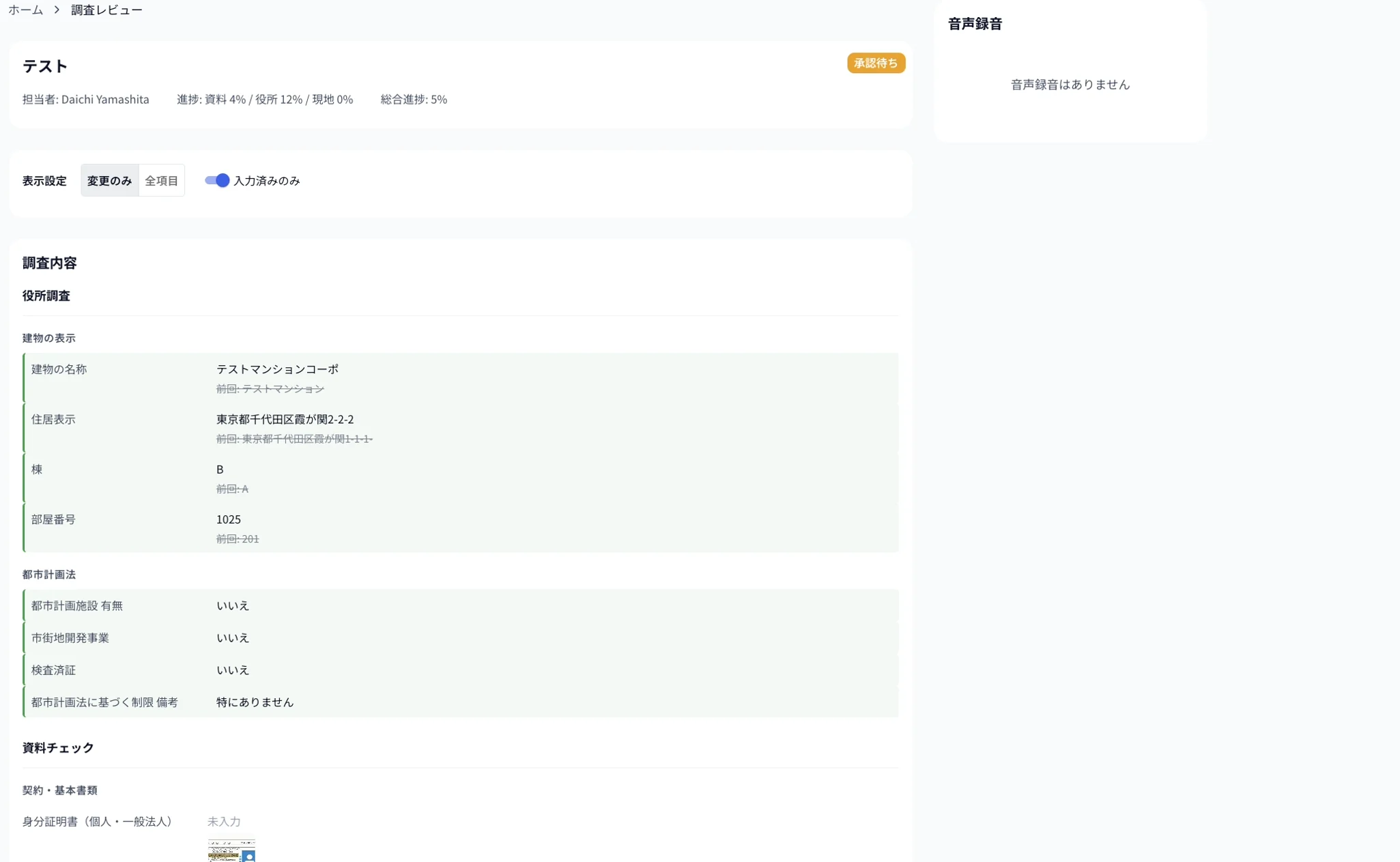The height and width of the screenshot is (862, 1400).
Task: Select the 建物の名称 row label
Action: [59, 369]
